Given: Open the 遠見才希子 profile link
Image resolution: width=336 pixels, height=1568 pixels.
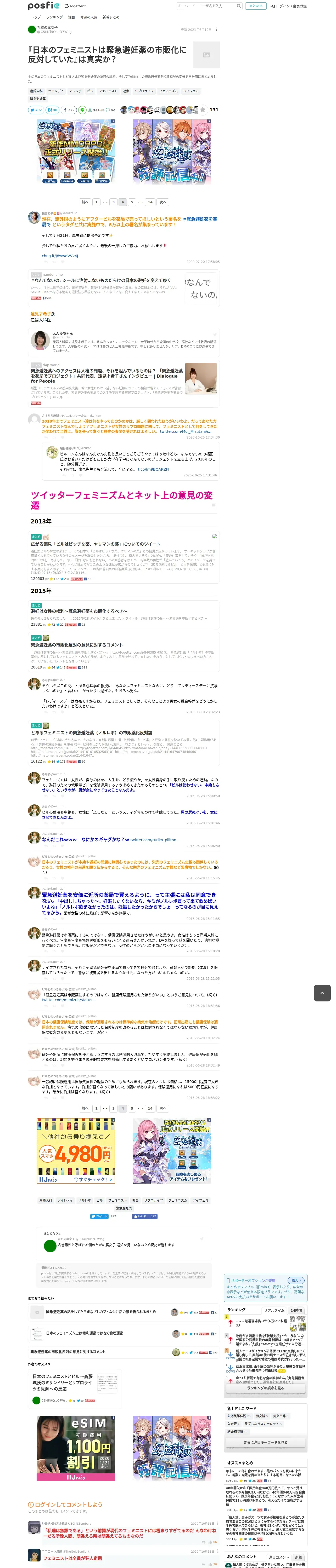Looking at the screenshot, I should [x=41, y=314].
